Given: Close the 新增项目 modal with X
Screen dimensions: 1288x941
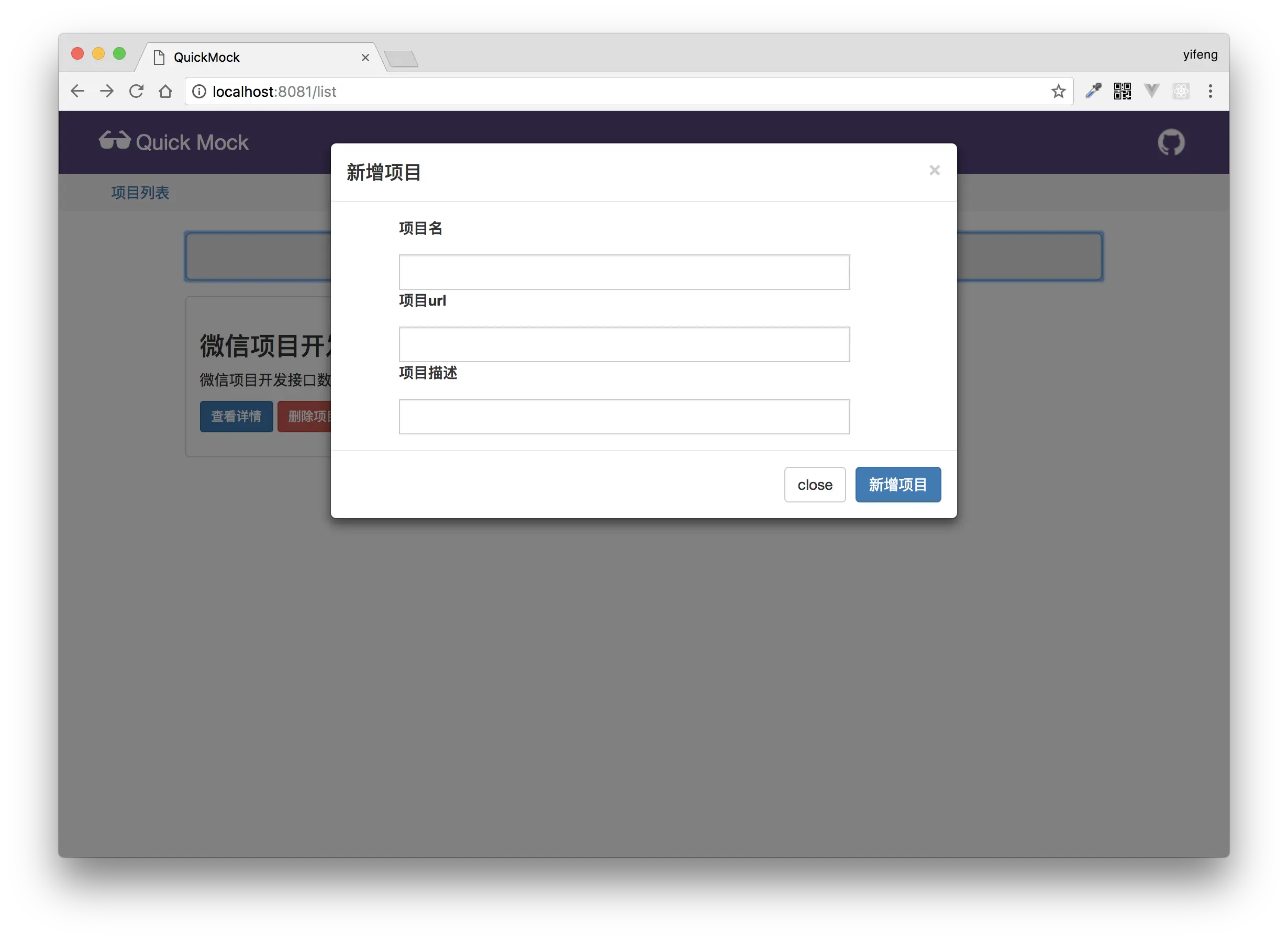Looking at the screenshot, I should click(934, 170).
